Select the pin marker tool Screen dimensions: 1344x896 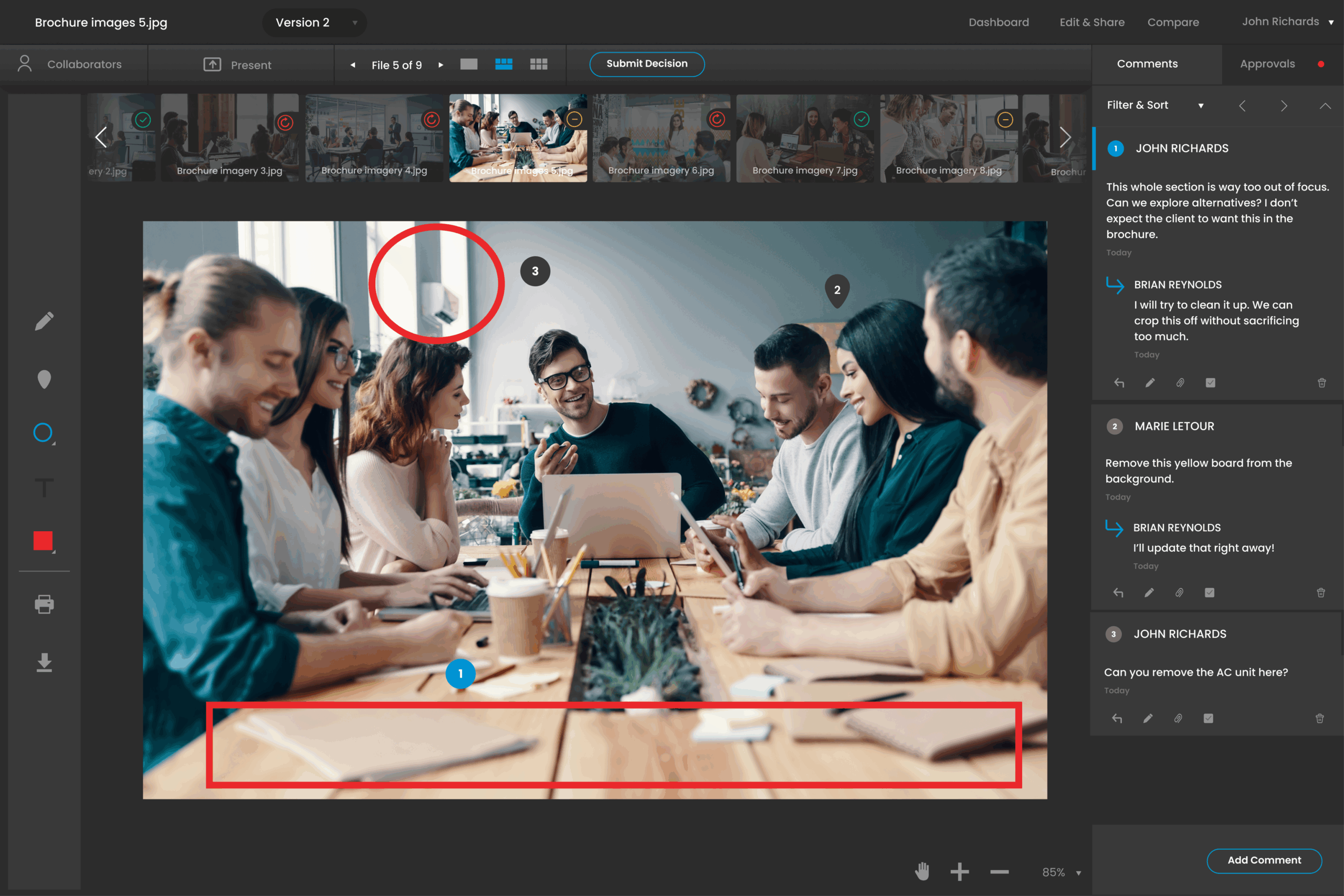pyautogui.click(x=44, y=380)
